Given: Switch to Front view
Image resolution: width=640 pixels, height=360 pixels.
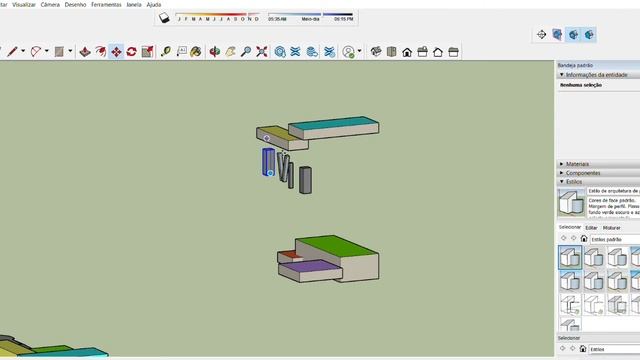Looking at the screenshot, I should [407, 52].
